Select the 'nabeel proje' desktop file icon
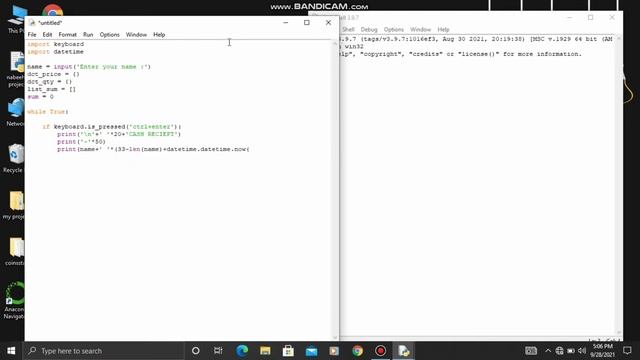 16,69
